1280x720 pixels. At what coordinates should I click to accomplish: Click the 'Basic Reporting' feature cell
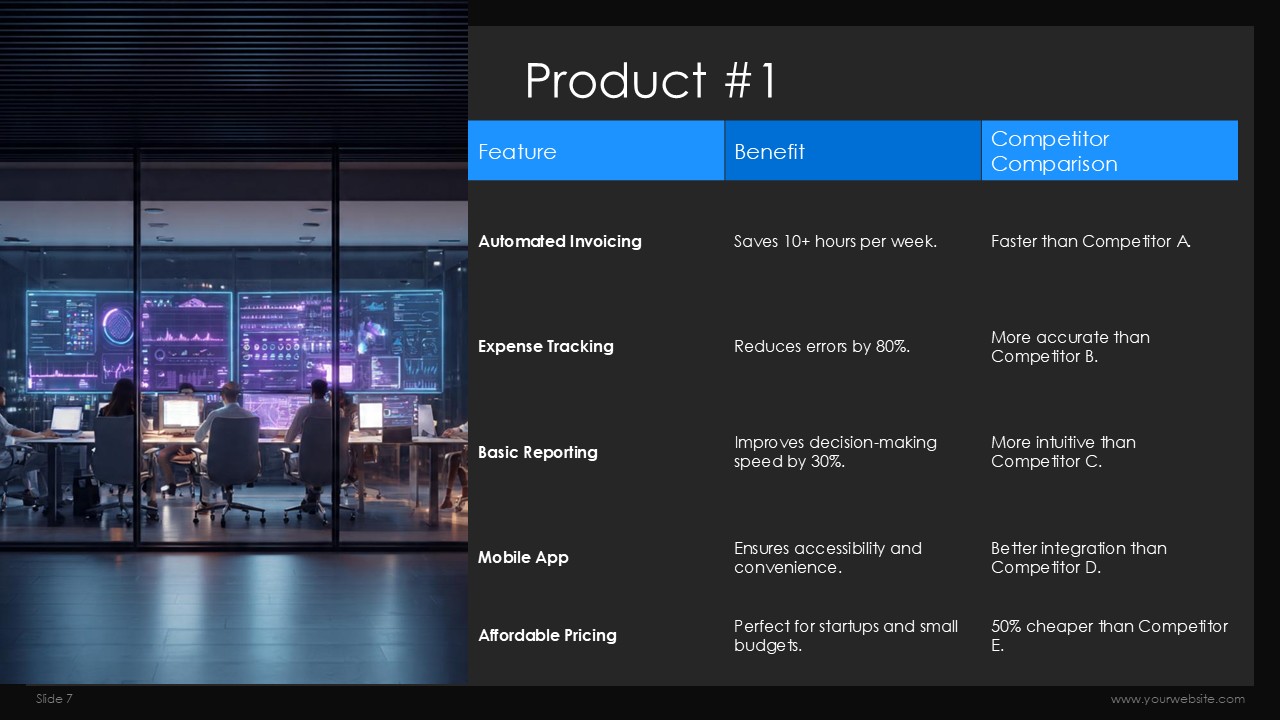(538, 452)
